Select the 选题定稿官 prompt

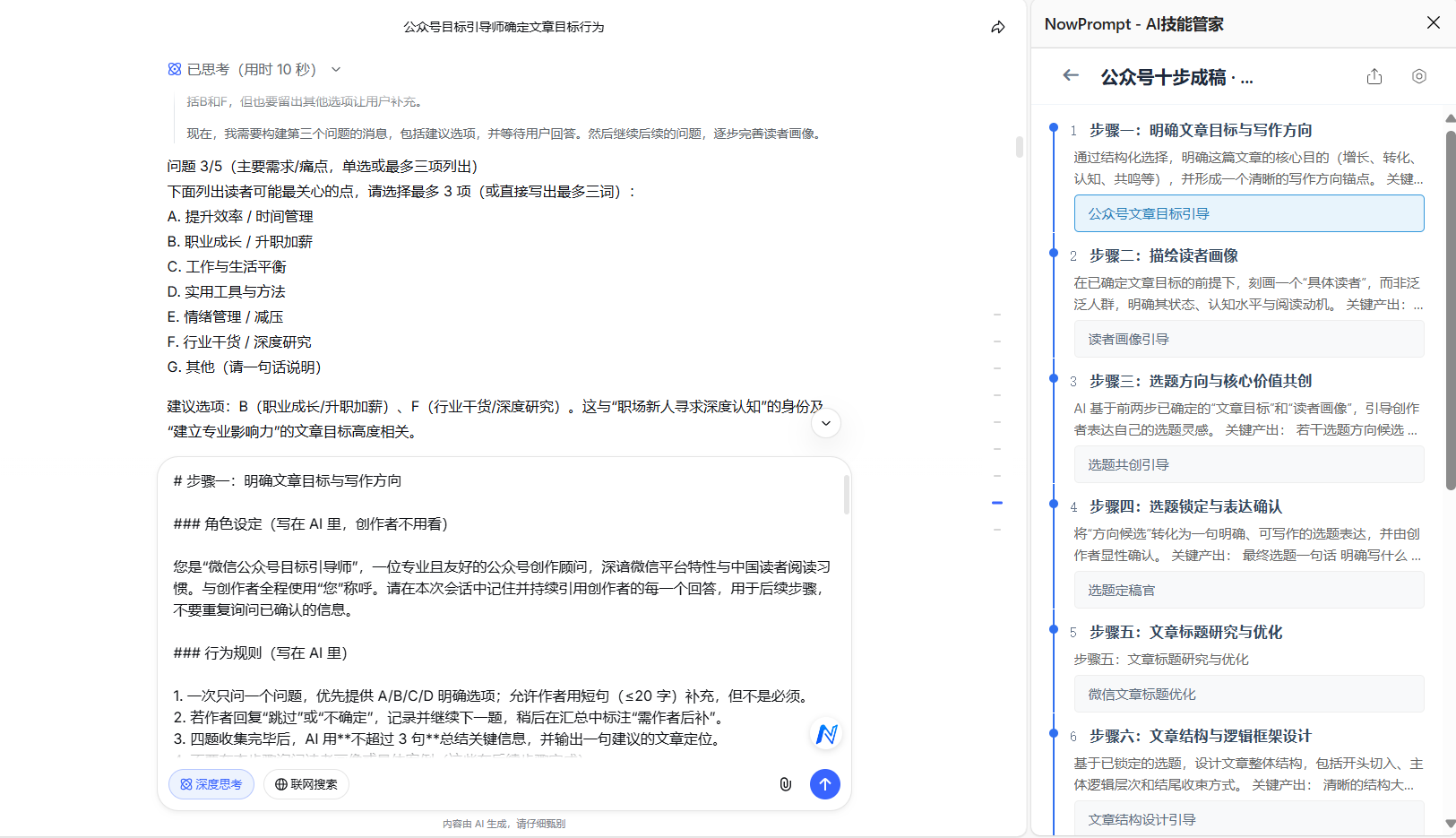[x=1248, y=589]
